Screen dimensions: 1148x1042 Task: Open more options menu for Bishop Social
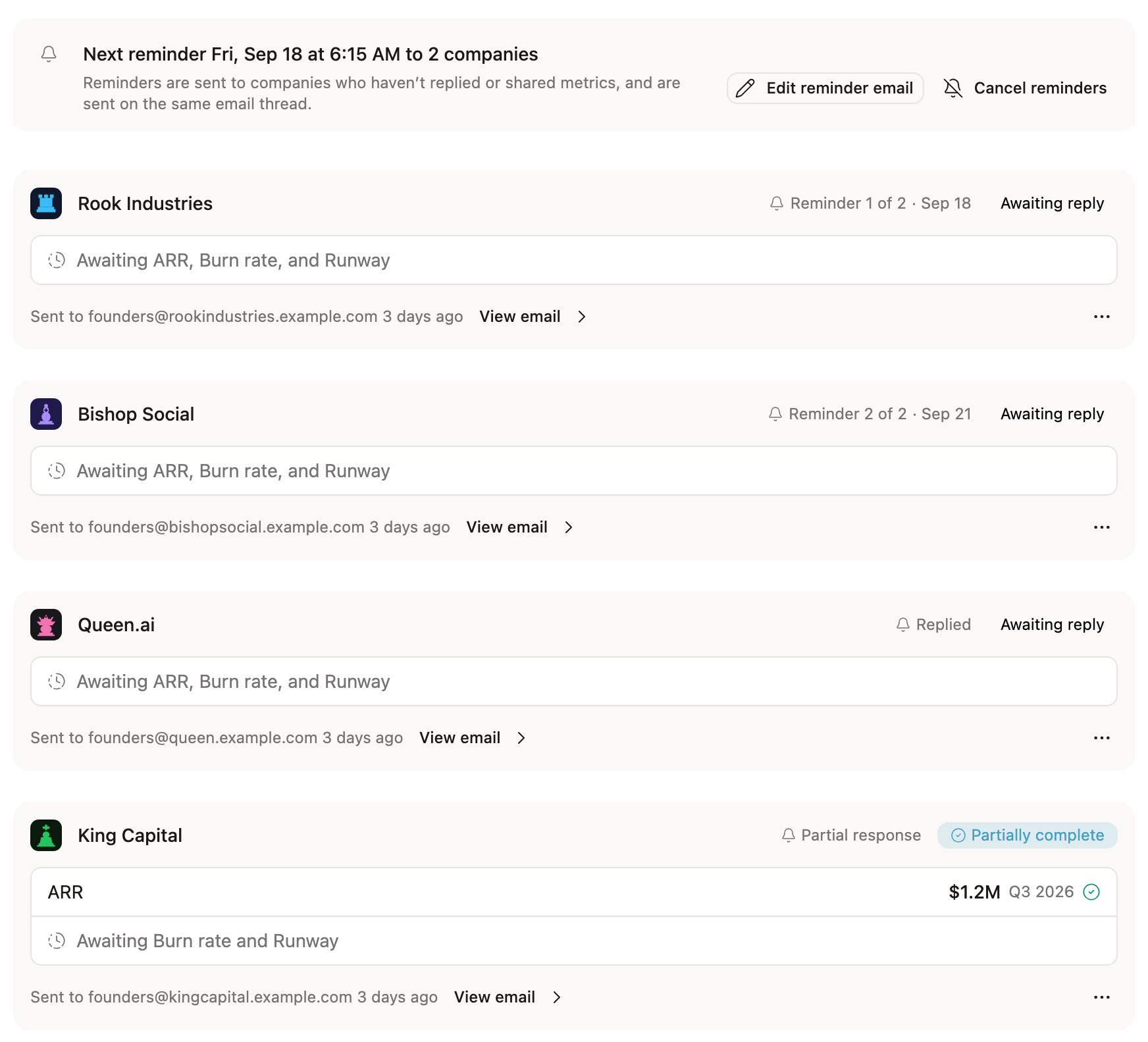[1102, 527]
